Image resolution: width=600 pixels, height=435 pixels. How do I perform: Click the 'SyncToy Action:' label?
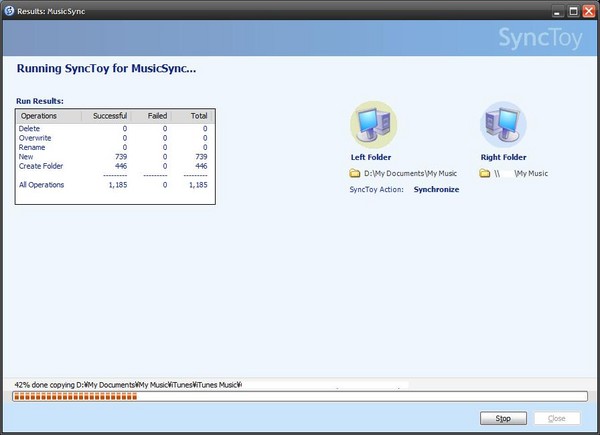[x=377, y=189]
